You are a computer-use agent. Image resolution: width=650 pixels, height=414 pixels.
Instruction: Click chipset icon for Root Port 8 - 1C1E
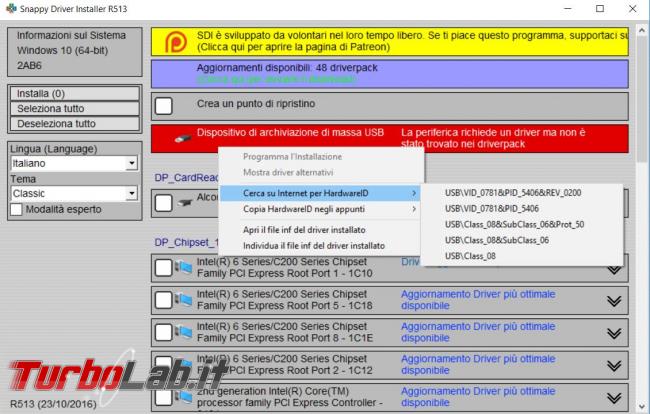pyautogui.click(x=183, y=332)
